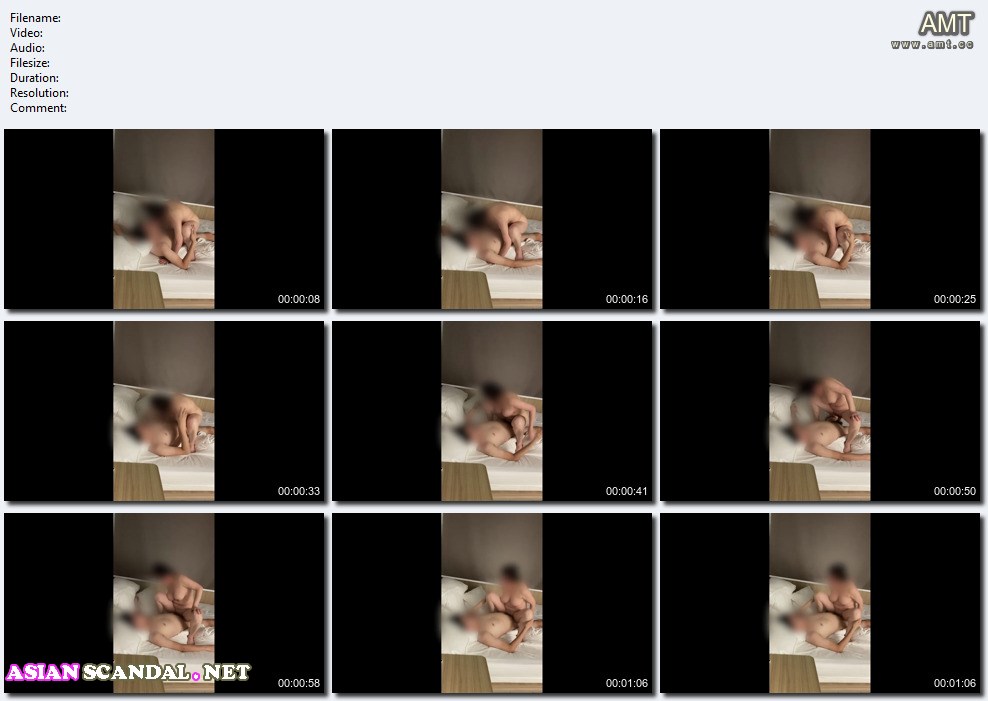The image size is (988, 701).
Task: Select the thumbnail frame stamped 00:00:16
Action: tap(492, 219)
